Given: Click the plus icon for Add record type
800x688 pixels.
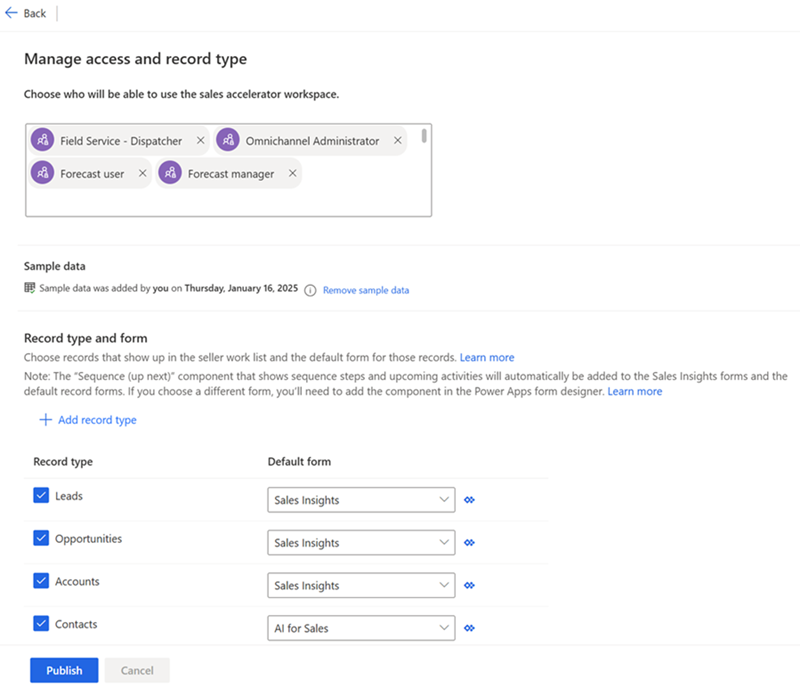Looking at the screenshot, I should click(45, 420).
